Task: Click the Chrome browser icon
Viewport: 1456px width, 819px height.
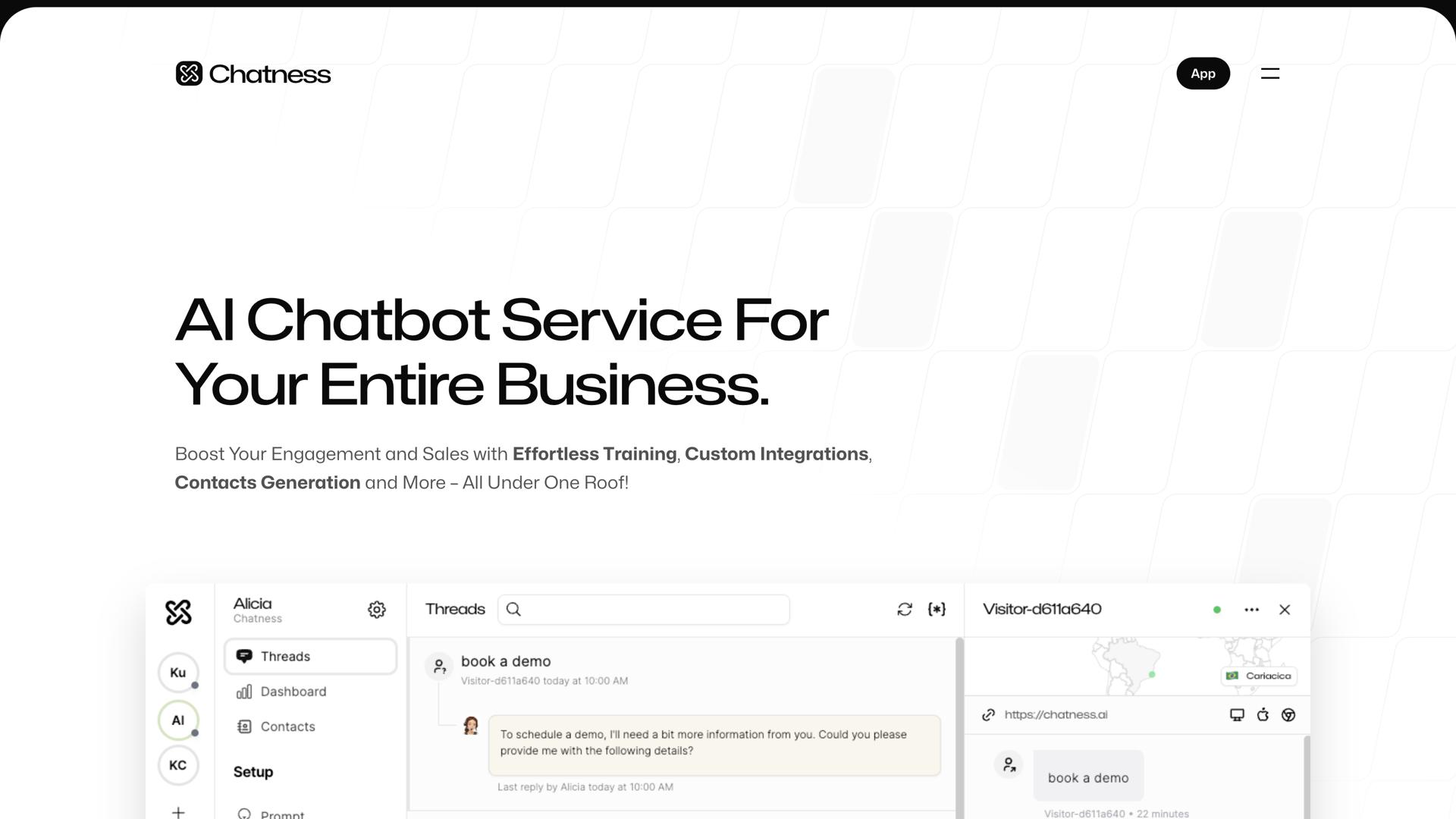Action: point(1288,715)
